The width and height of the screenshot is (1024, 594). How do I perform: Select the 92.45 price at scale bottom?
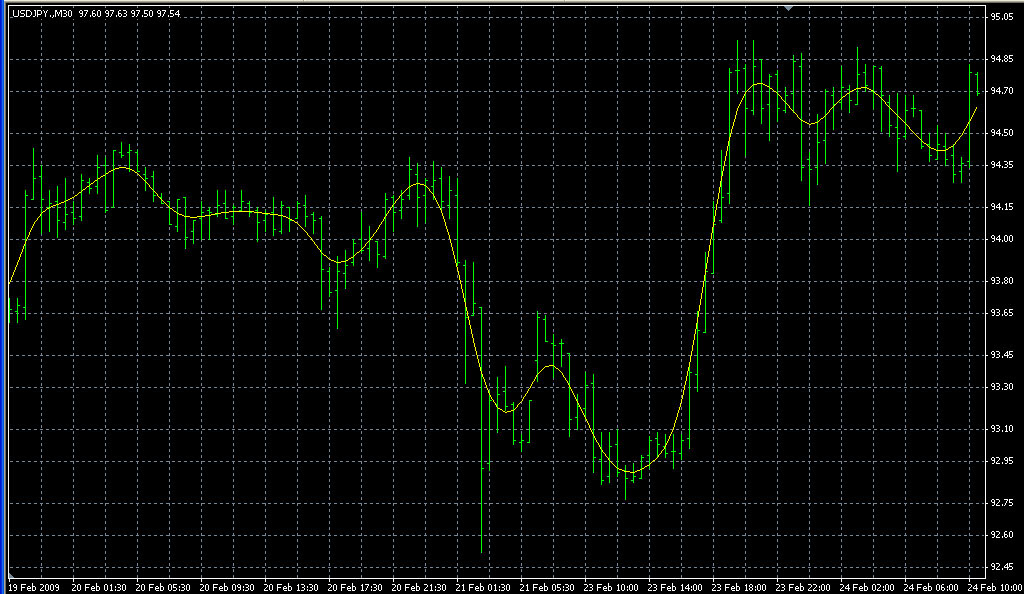pyautogui.click(x=1002, y=567)
